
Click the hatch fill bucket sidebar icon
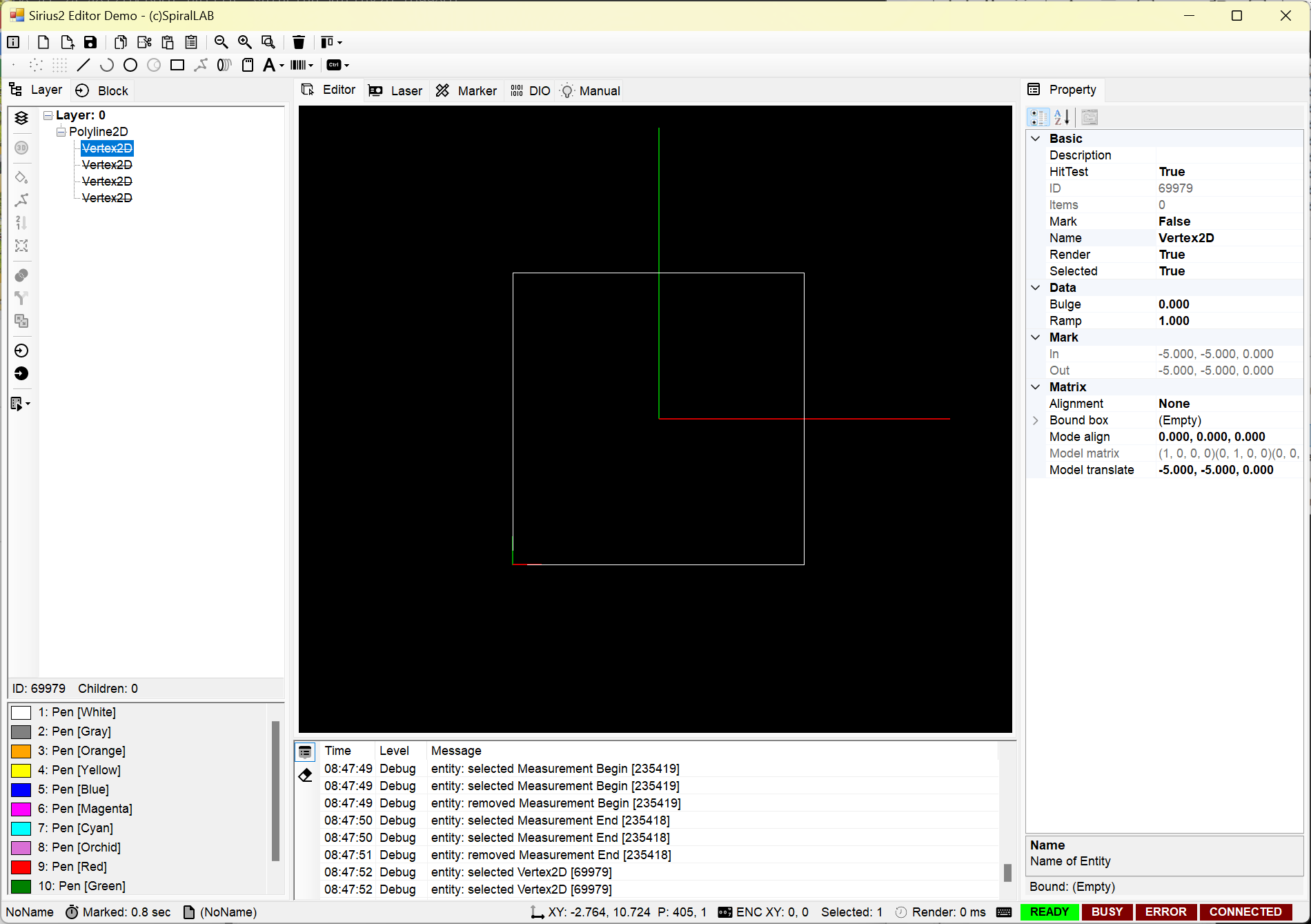21,177
